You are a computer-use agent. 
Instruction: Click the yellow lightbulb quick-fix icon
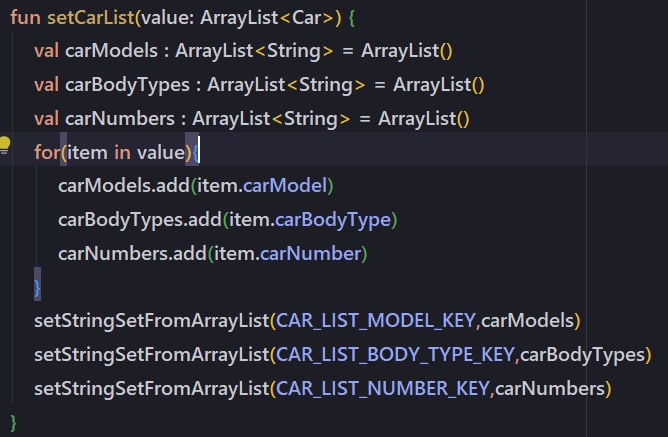pos(5,145)
